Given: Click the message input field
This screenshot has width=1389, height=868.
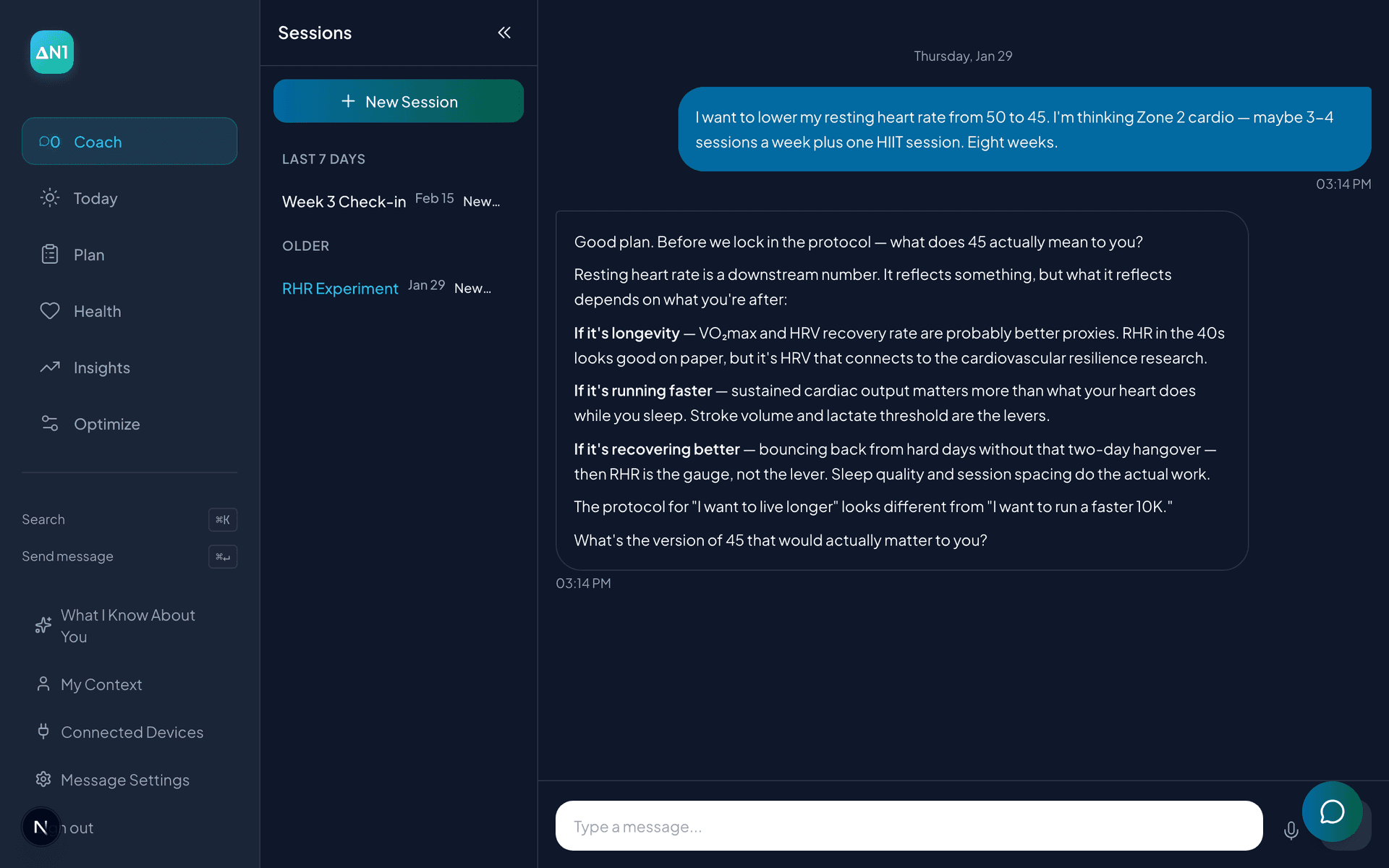Looking at the screenshot, I should 908,826.
